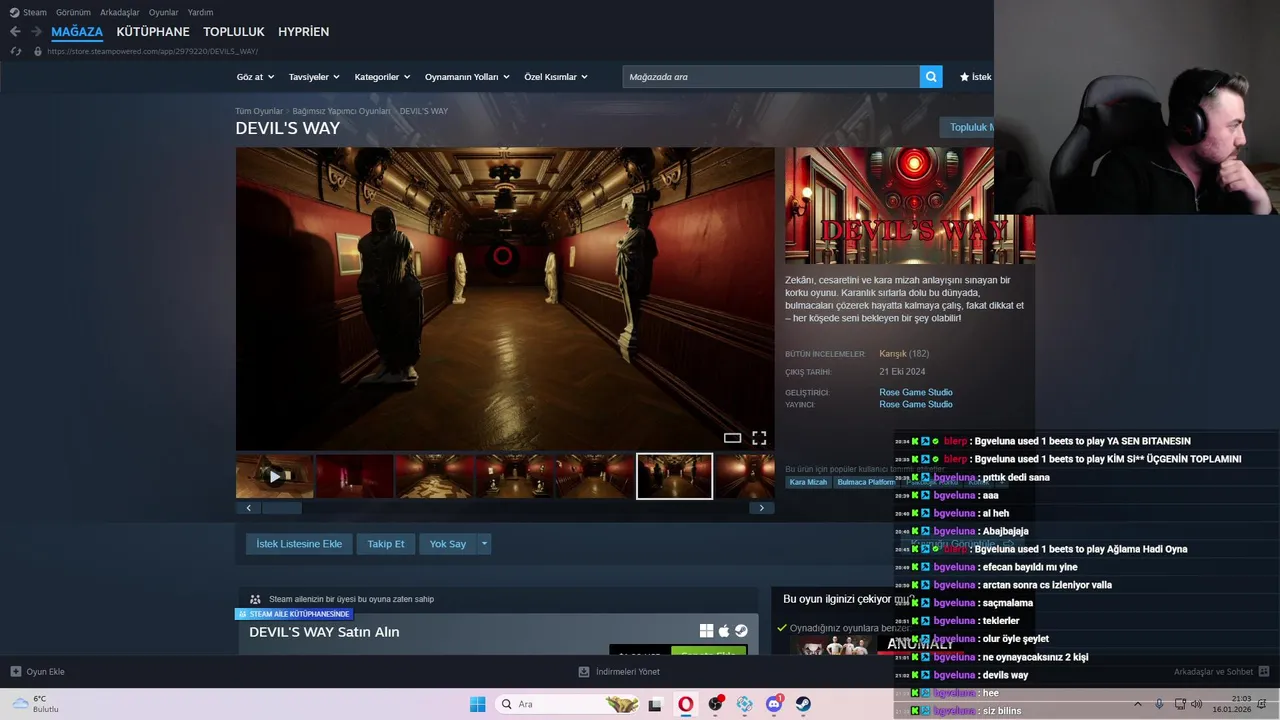
Task: Click the Kara Mizah tag
Action: (809, 482)
